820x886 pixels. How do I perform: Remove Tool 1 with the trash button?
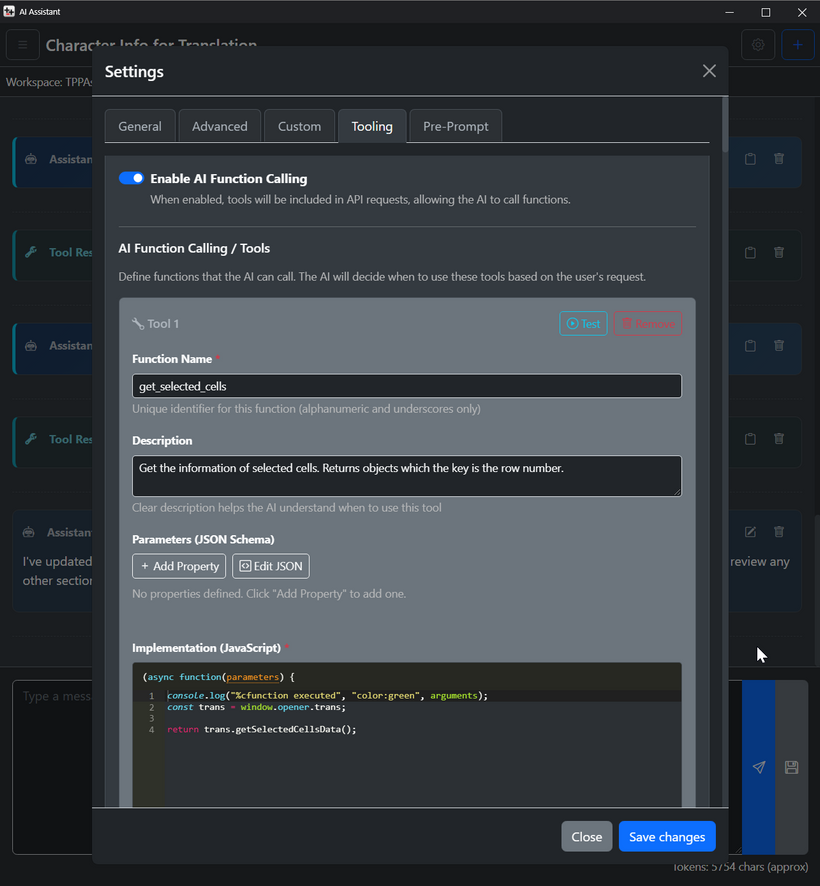click(648, 323)
